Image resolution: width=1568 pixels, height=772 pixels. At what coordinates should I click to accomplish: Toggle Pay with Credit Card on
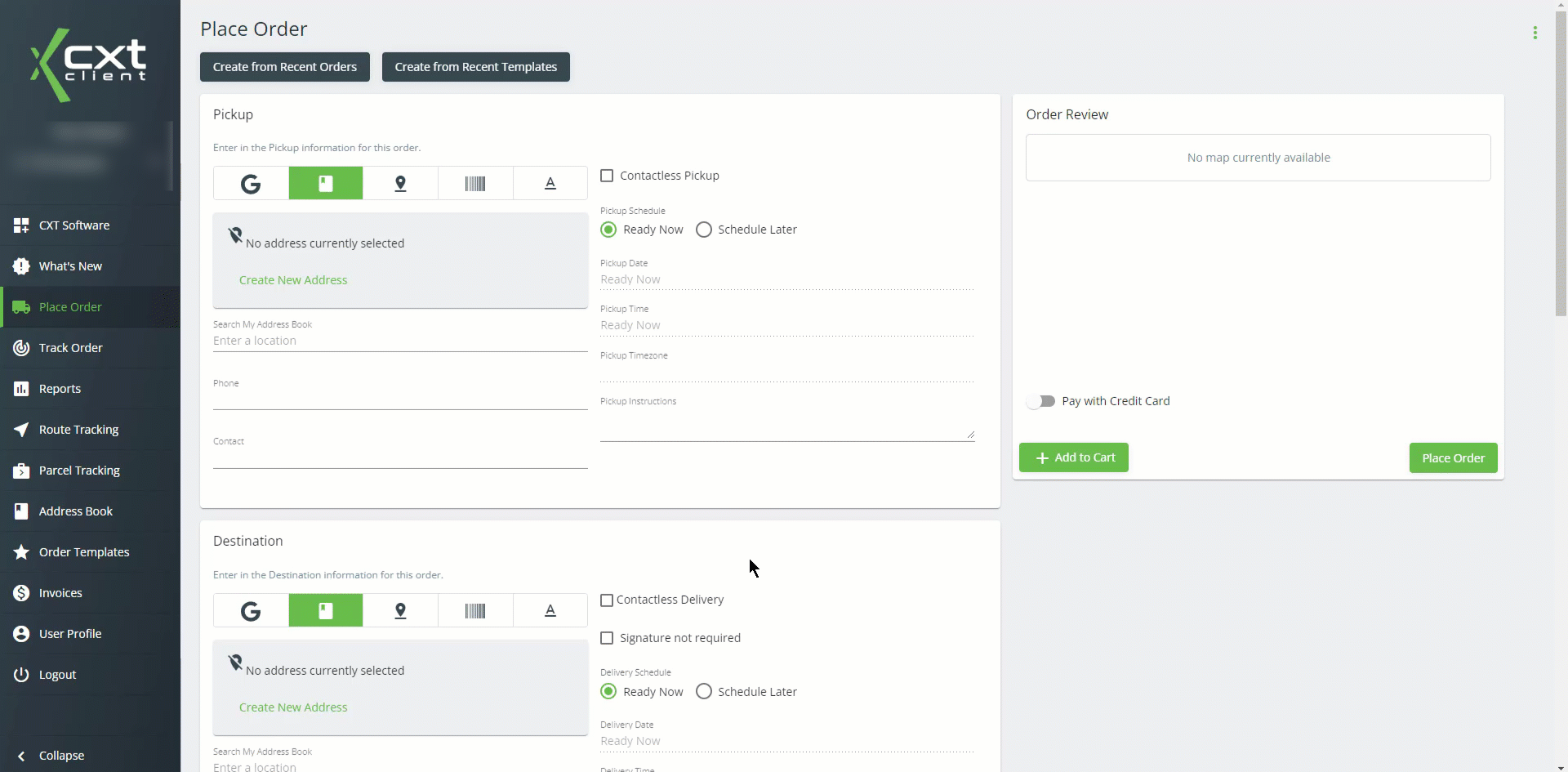point(1042,400)
